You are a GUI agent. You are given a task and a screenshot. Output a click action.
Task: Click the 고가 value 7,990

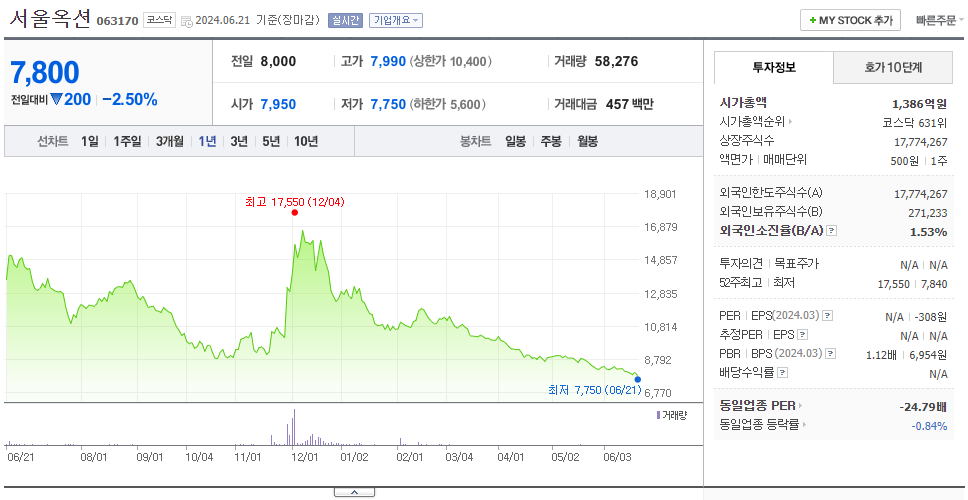tap(388, 61)
